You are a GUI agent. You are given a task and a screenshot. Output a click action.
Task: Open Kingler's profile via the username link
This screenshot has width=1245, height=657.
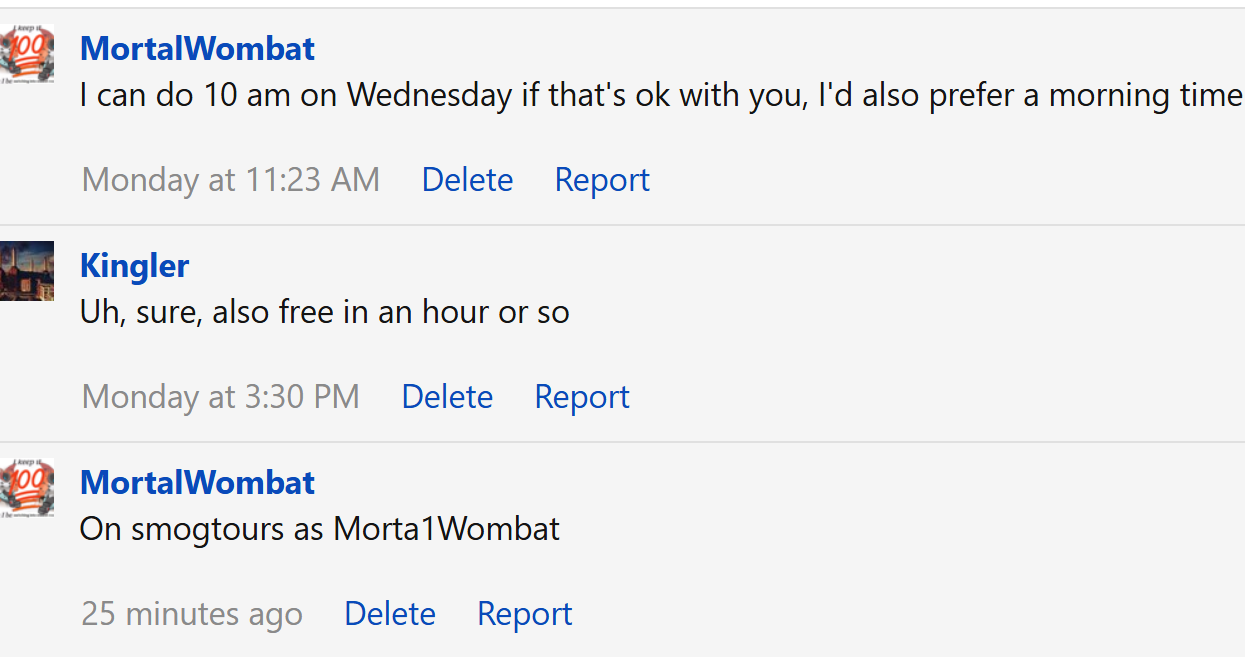[x=134, y=265]
